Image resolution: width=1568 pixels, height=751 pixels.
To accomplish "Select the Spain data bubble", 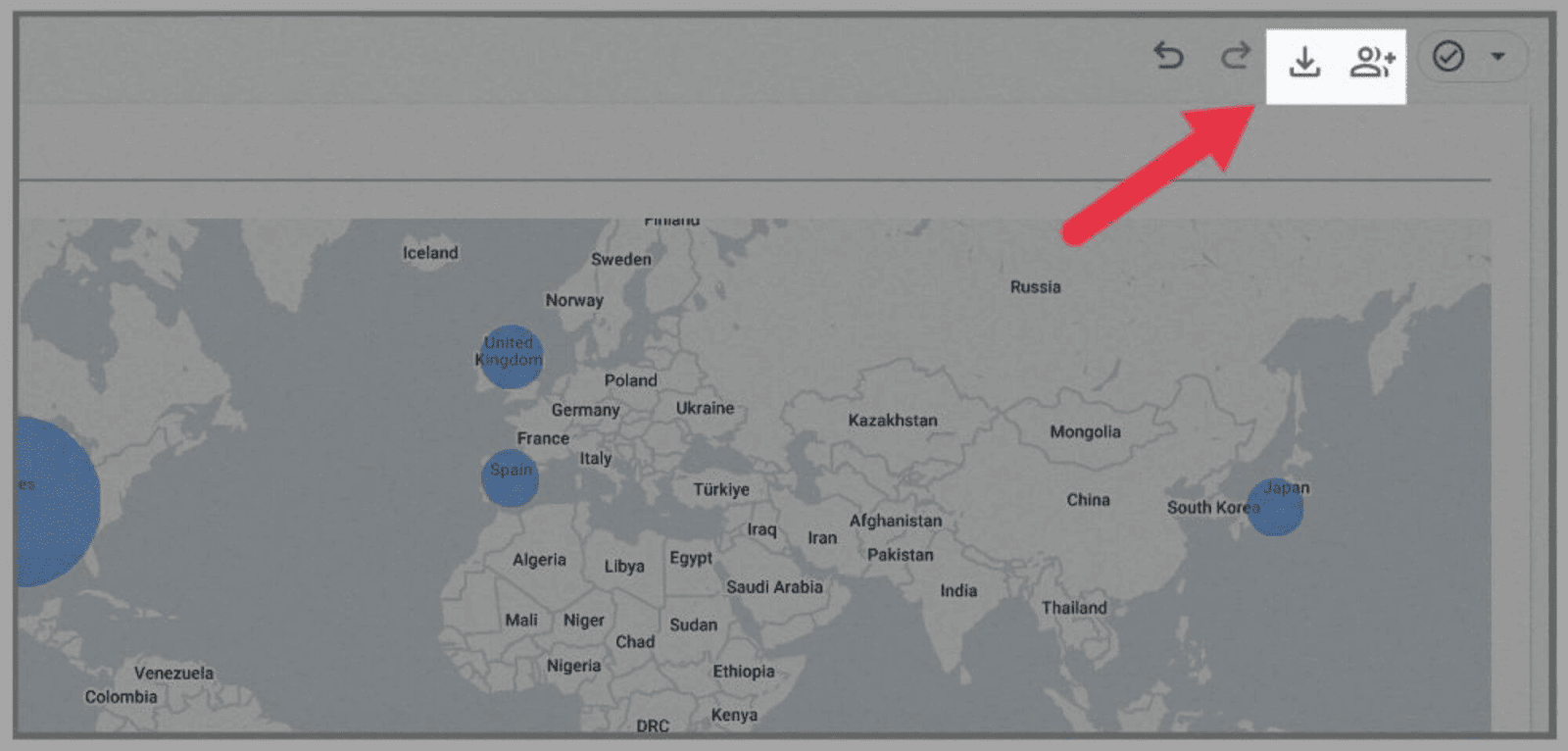I will pos(510,478).
